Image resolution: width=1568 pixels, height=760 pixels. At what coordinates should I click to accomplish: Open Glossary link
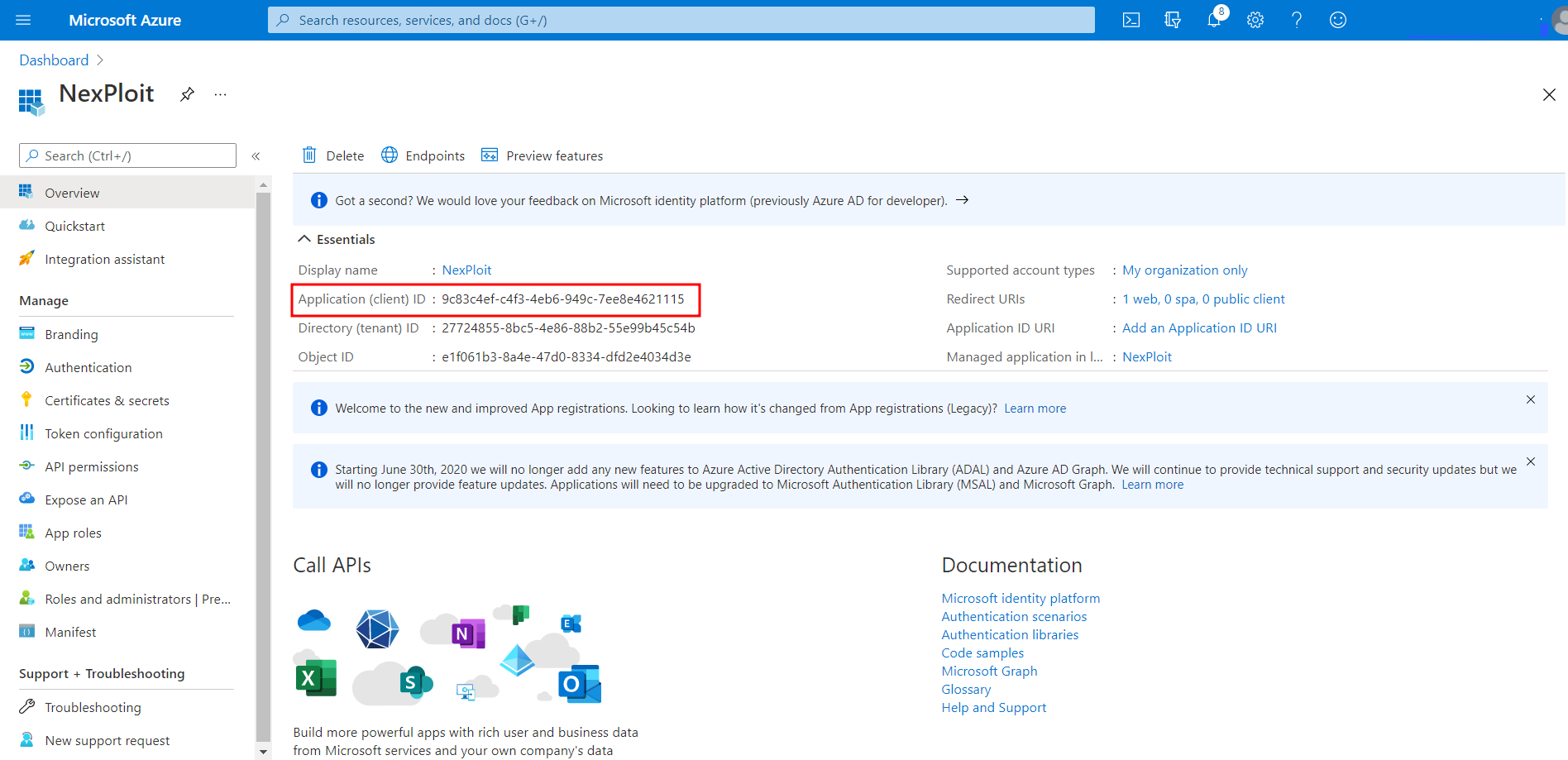966,689
